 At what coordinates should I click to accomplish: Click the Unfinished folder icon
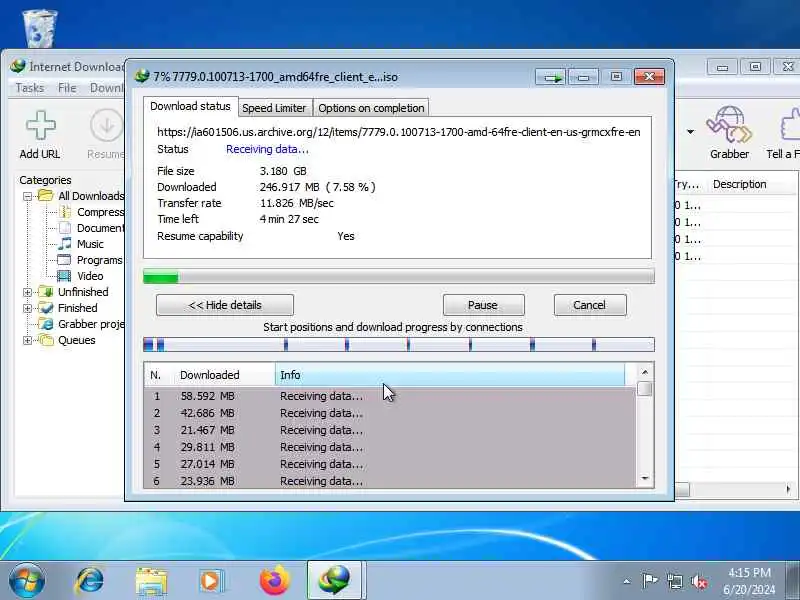pos(46,292)
